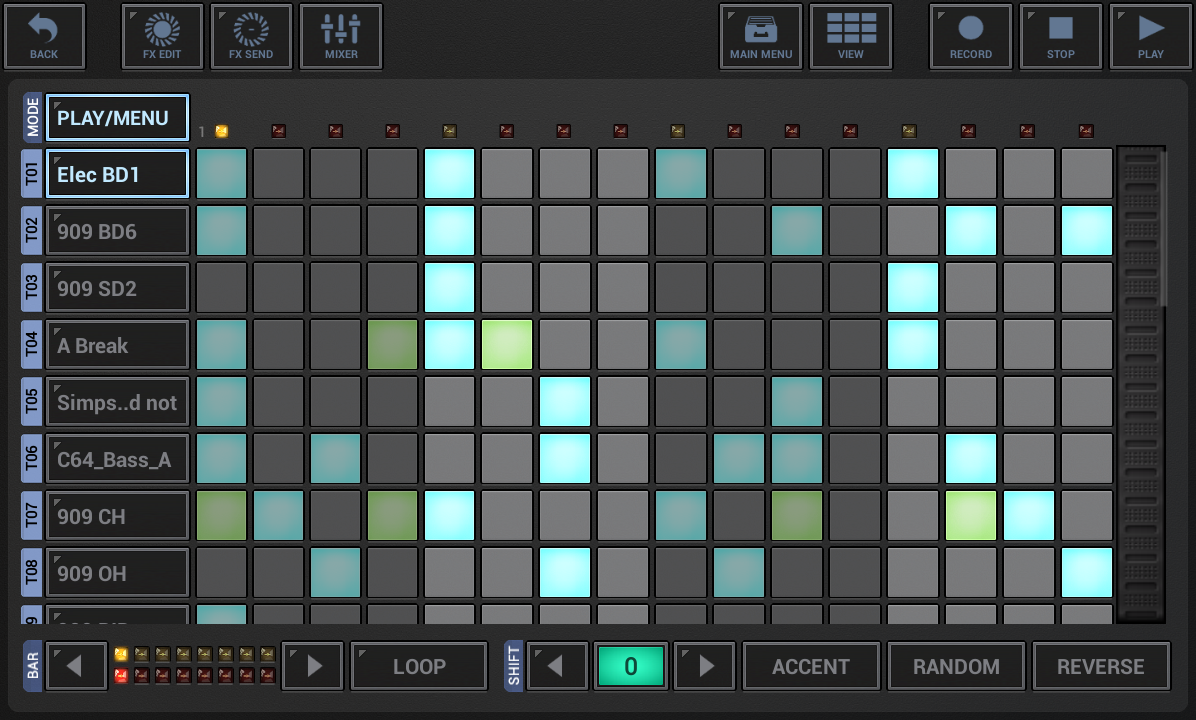The image size is (1196, 720).
Task: Expand the 909 SD2 track options
Action: 117,288
